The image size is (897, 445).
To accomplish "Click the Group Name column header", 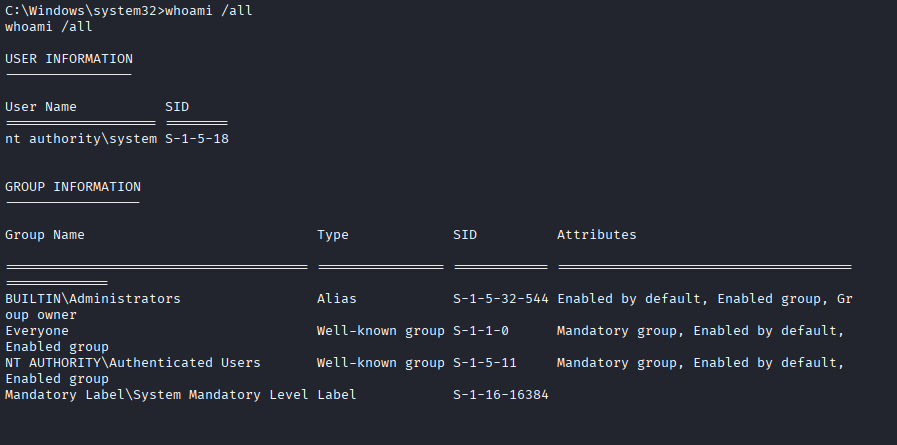I will pos(45,235).
